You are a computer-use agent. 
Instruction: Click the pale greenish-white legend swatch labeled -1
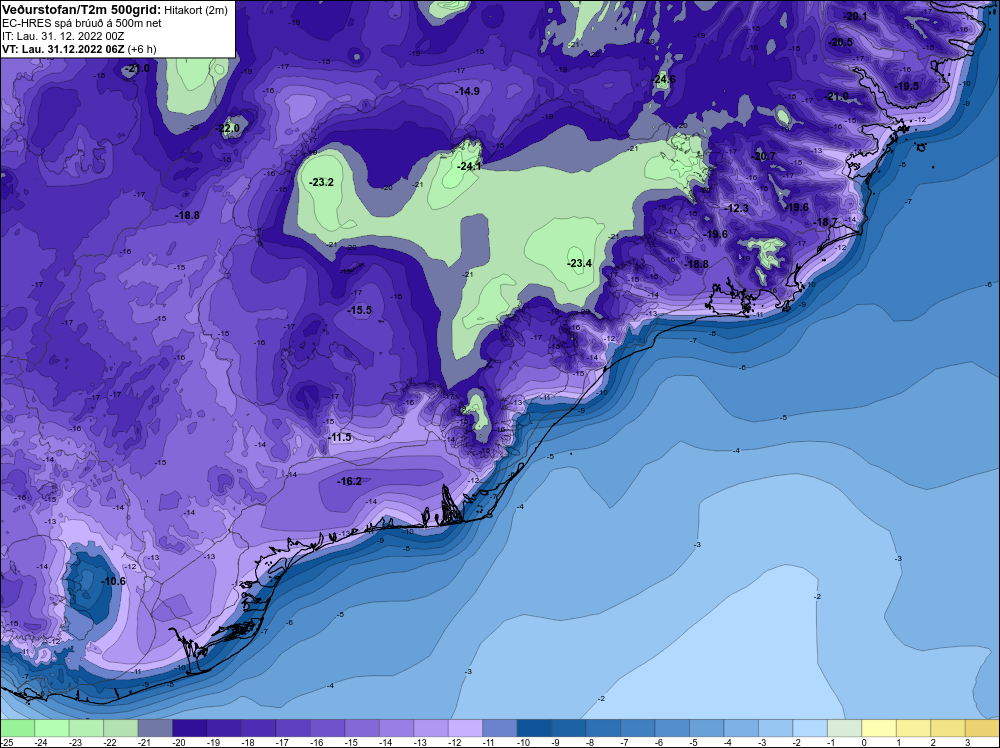(x=844, y=728)
